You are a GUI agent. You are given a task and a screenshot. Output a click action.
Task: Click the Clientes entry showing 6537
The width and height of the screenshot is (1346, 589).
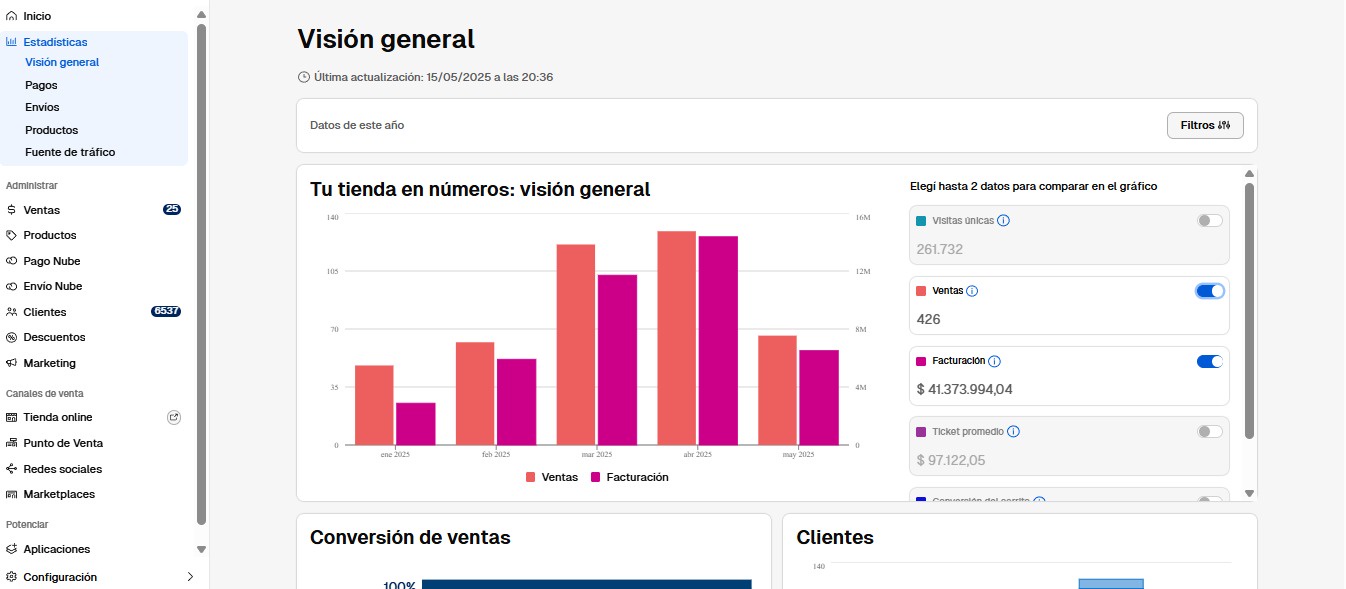coord(45,311)
